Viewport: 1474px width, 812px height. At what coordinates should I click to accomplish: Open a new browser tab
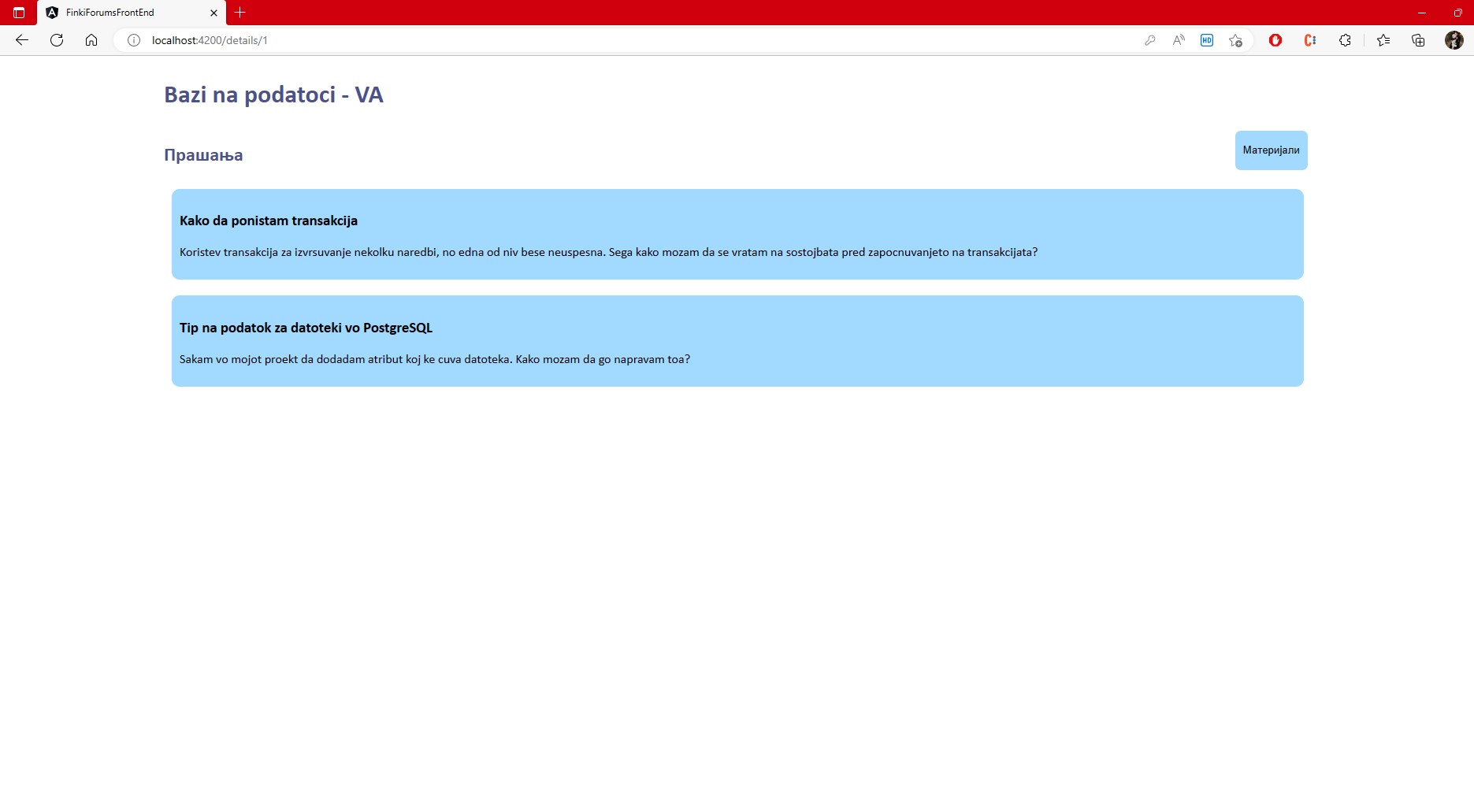(240, 13)
